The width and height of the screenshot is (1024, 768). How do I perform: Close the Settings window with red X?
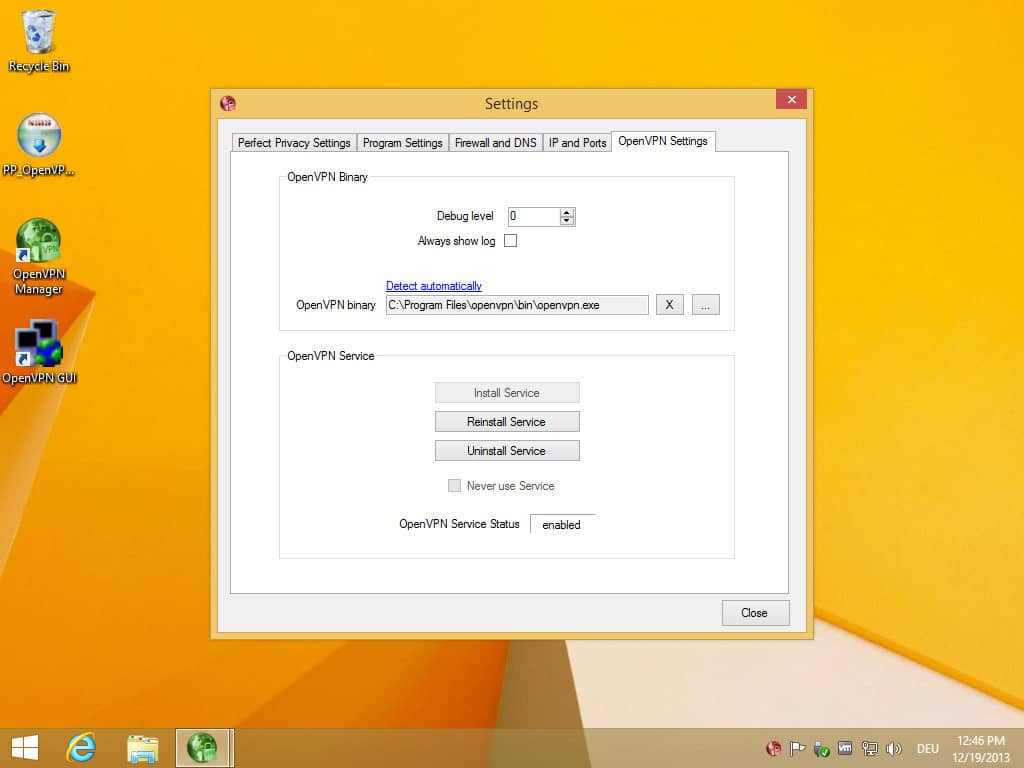792,99
